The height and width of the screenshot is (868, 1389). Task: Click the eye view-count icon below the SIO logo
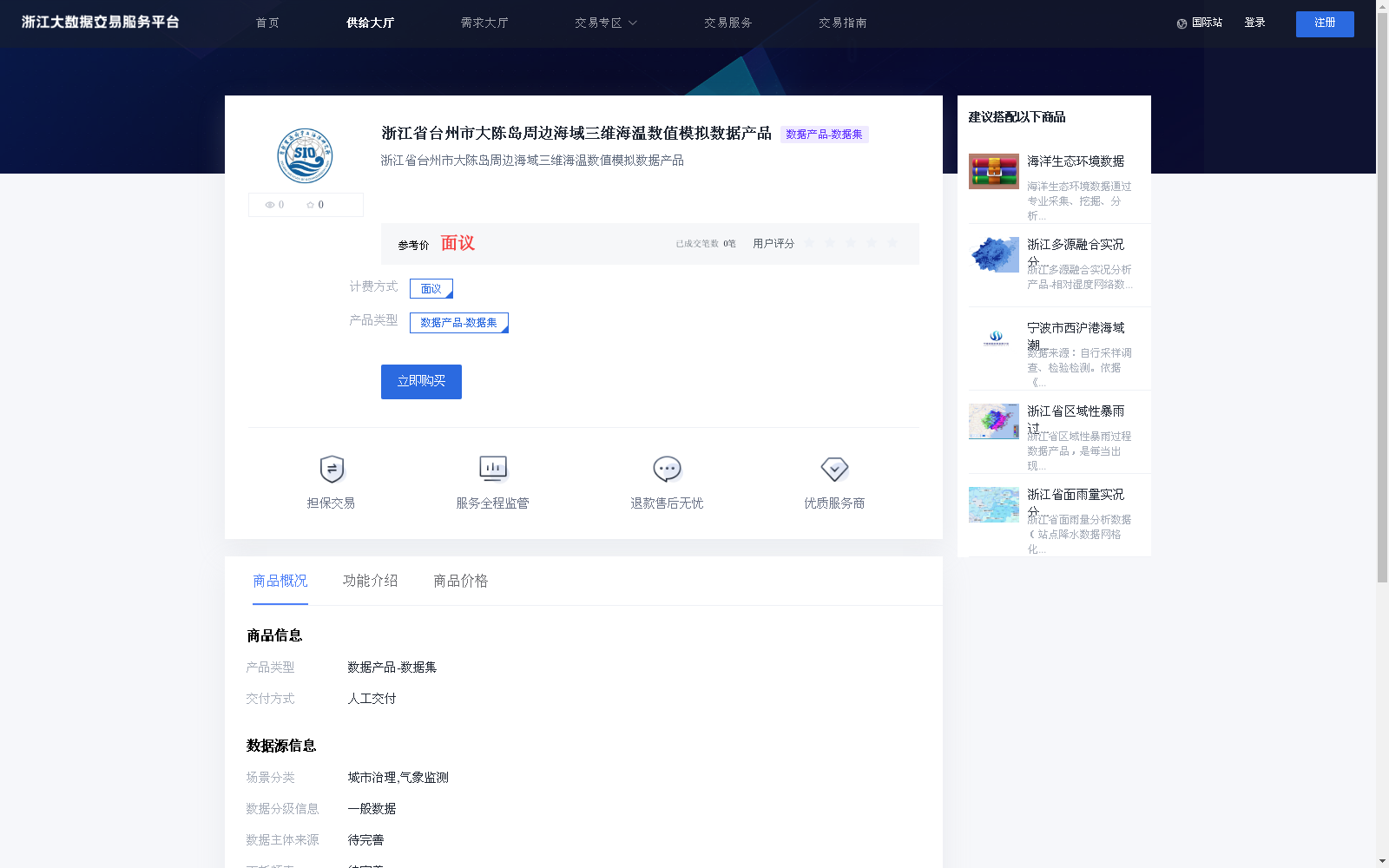[x=271, y=205]
